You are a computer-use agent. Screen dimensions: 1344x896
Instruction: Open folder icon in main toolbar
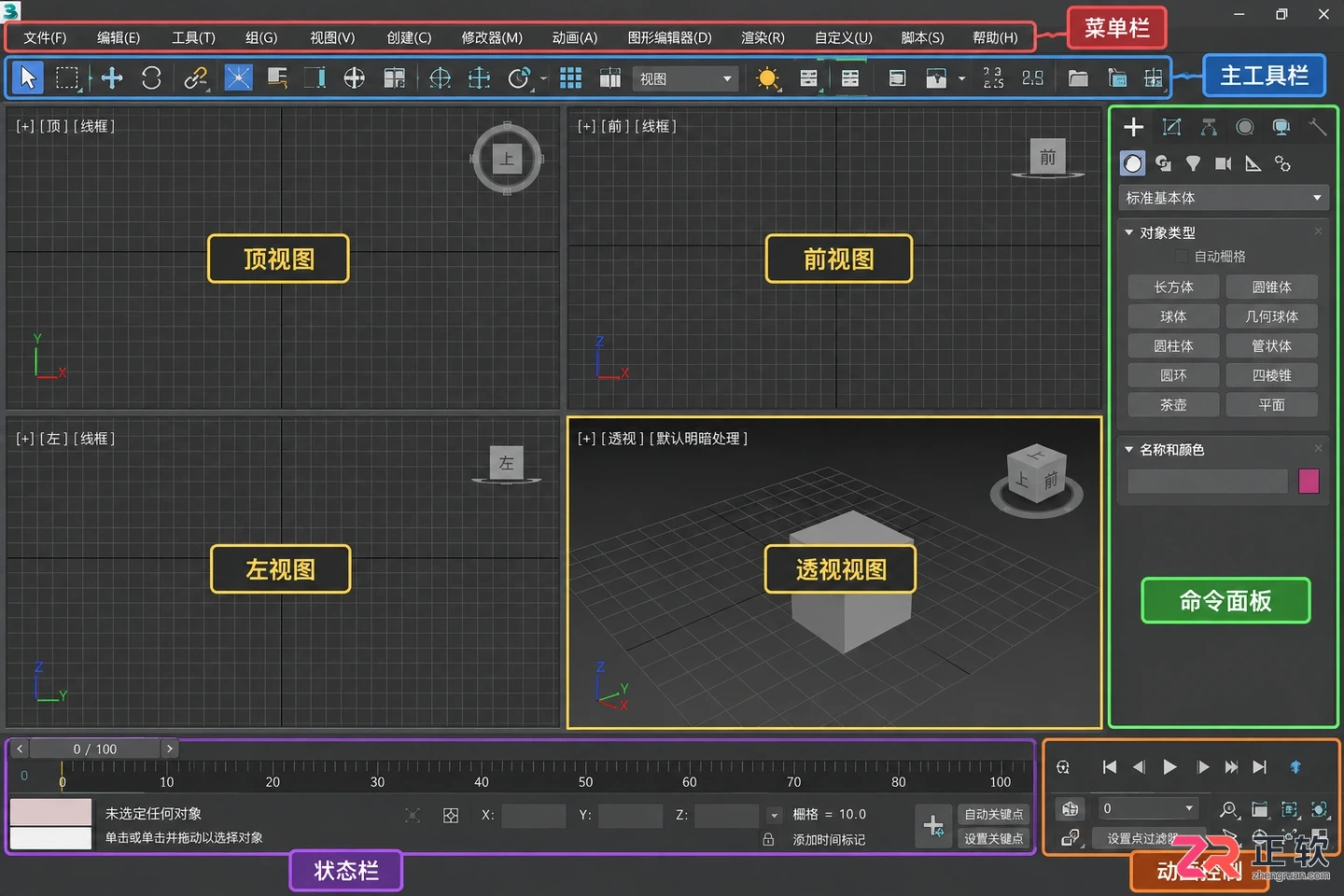point(1078,78)
